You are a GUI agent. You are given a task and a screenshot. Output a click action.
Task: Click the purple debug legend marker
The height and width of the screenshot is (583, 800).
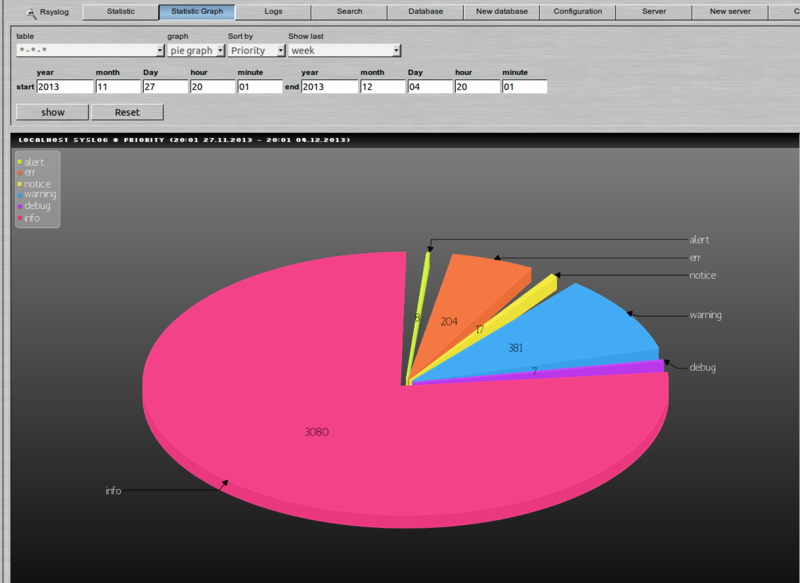click(19, 206)
